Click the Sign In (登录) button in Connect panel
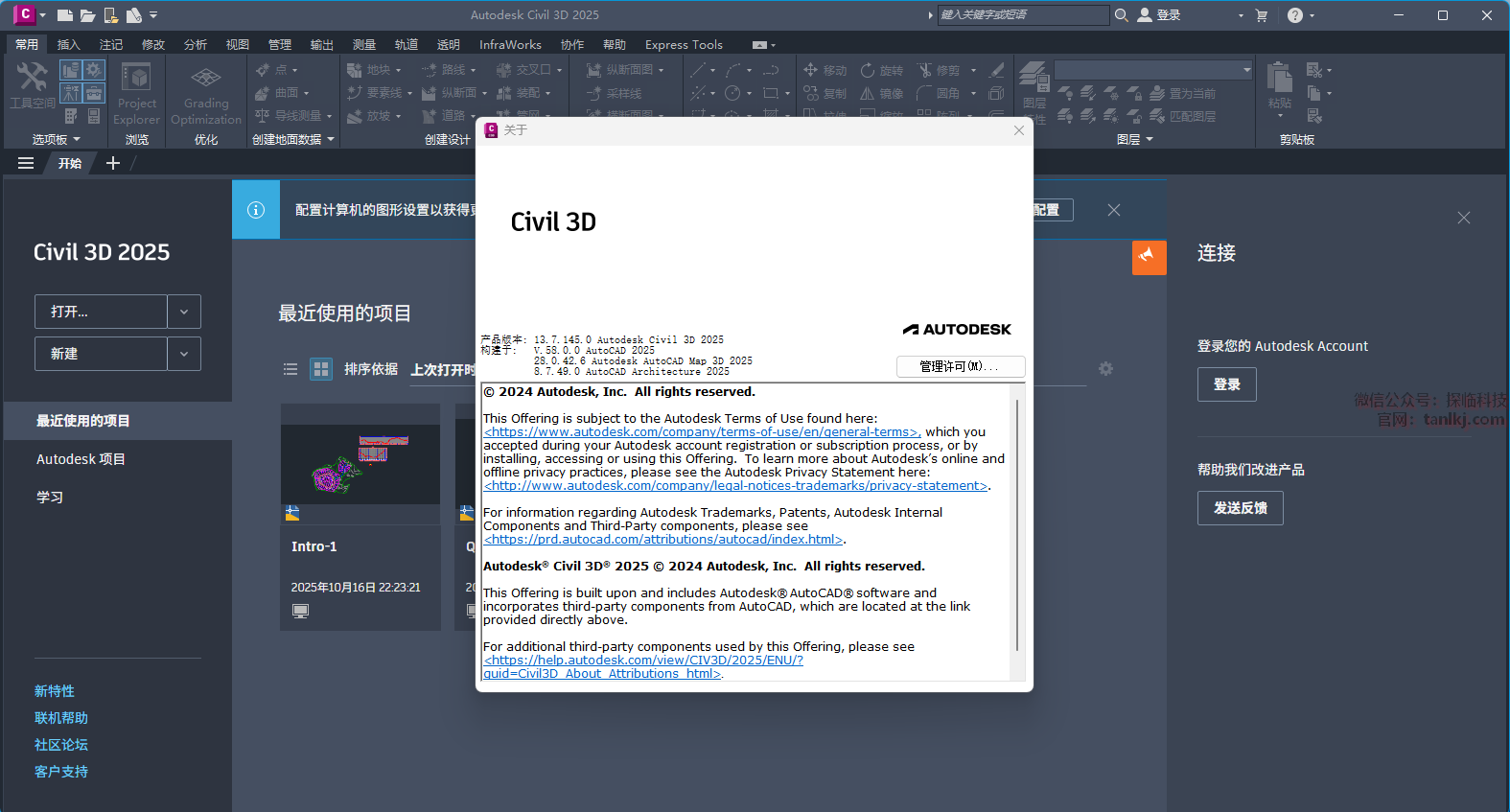The image size is (1510, 812). click(x=1227, y=384)
